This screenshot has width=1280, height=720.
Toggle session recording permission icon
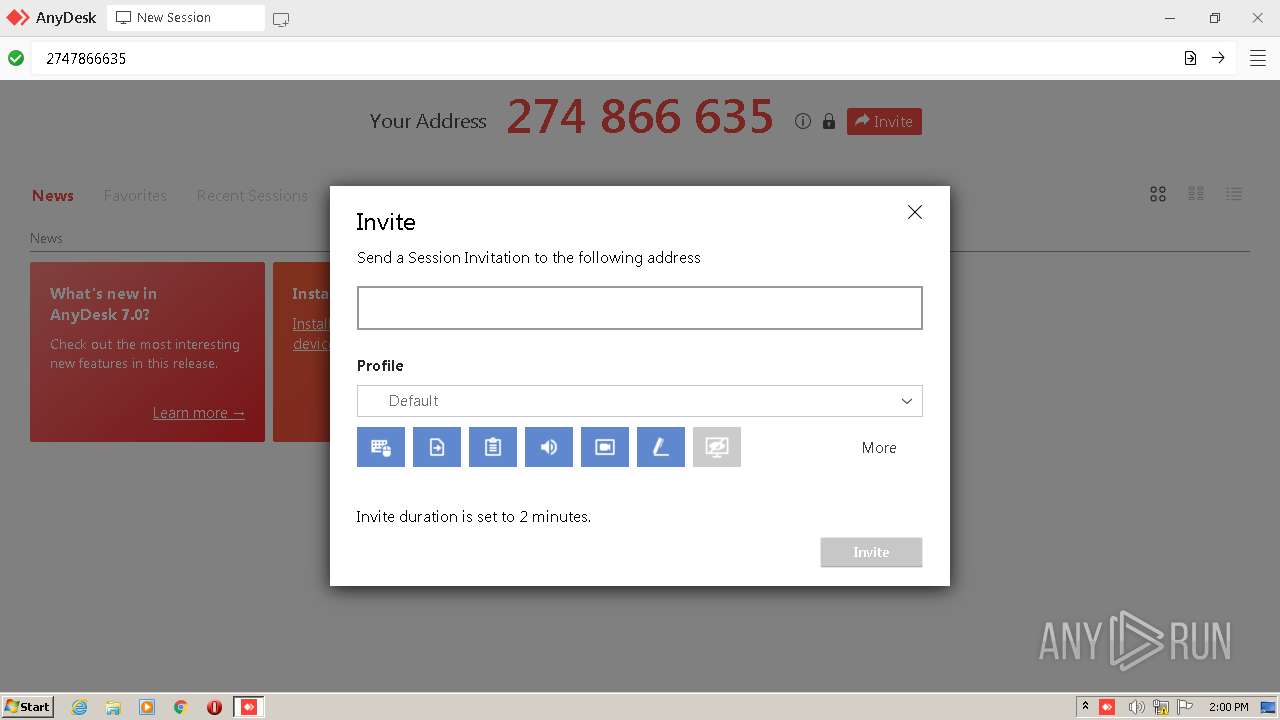click(605, 447)
